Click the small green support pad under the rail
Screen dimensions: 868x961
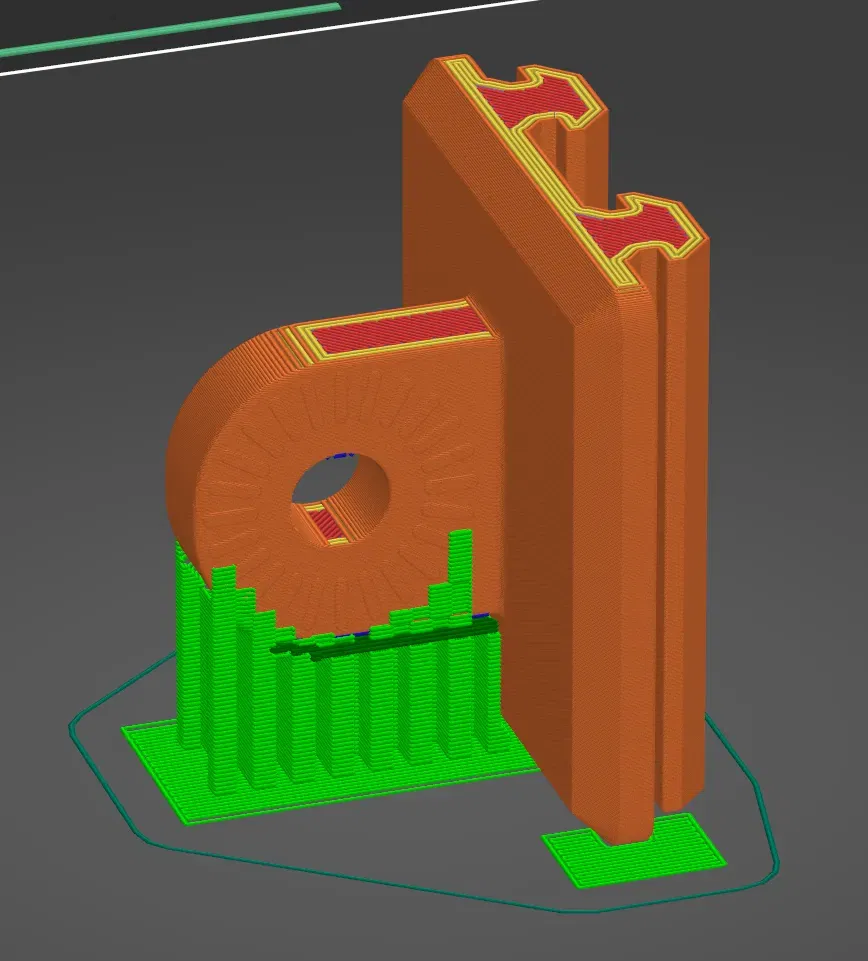pyautogui.click(x=634, y=852)
